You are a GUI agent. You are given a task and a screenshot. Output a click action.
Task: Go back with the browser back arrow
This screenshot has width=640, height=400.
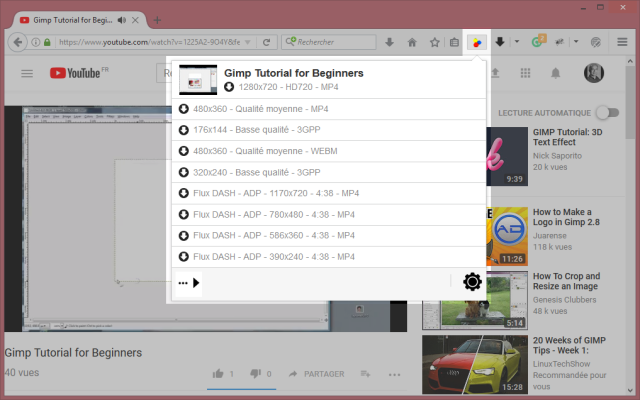[x=18, y=42]
